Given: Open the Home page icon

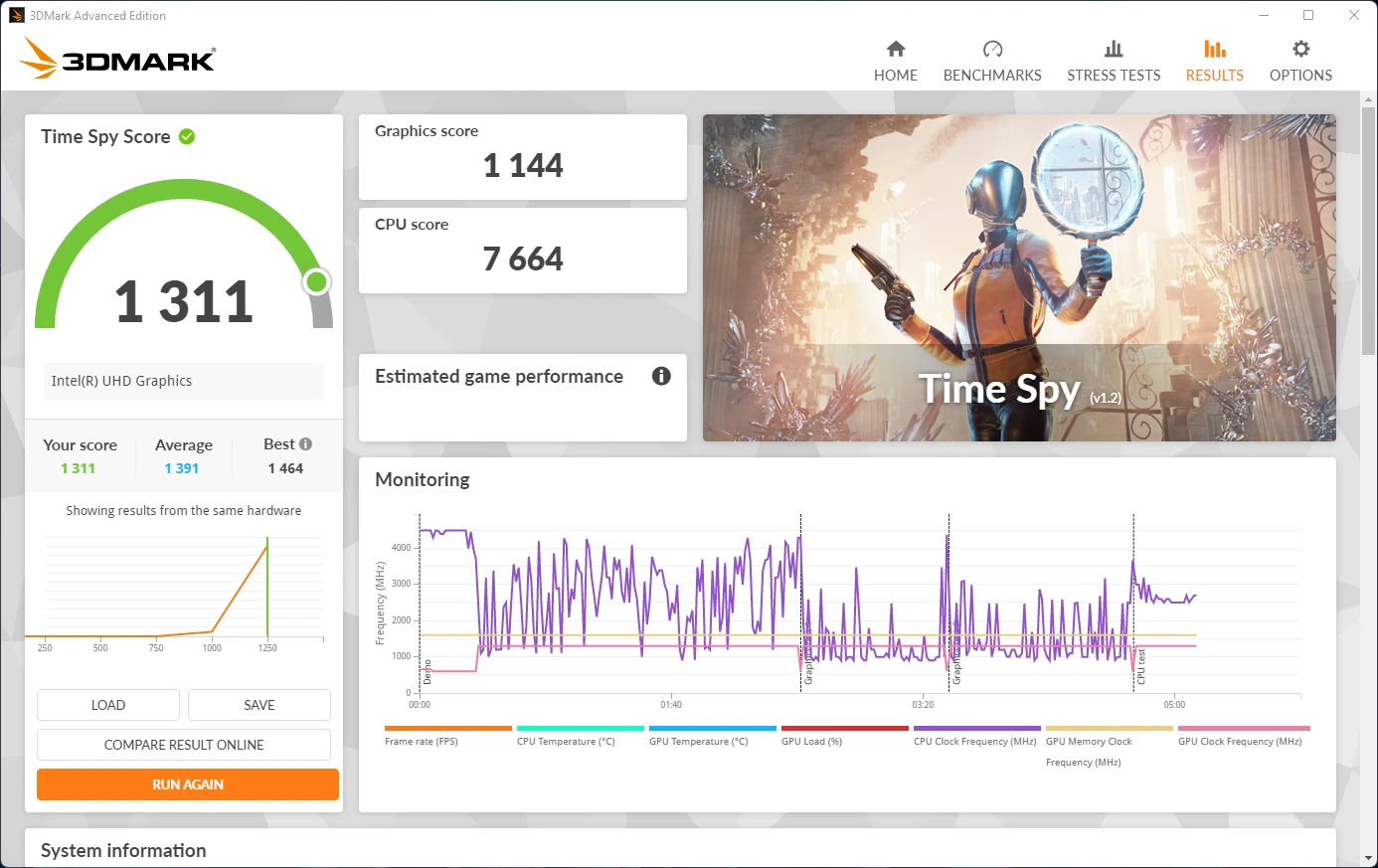Looking at the screenshot, I should click(896, 49).
